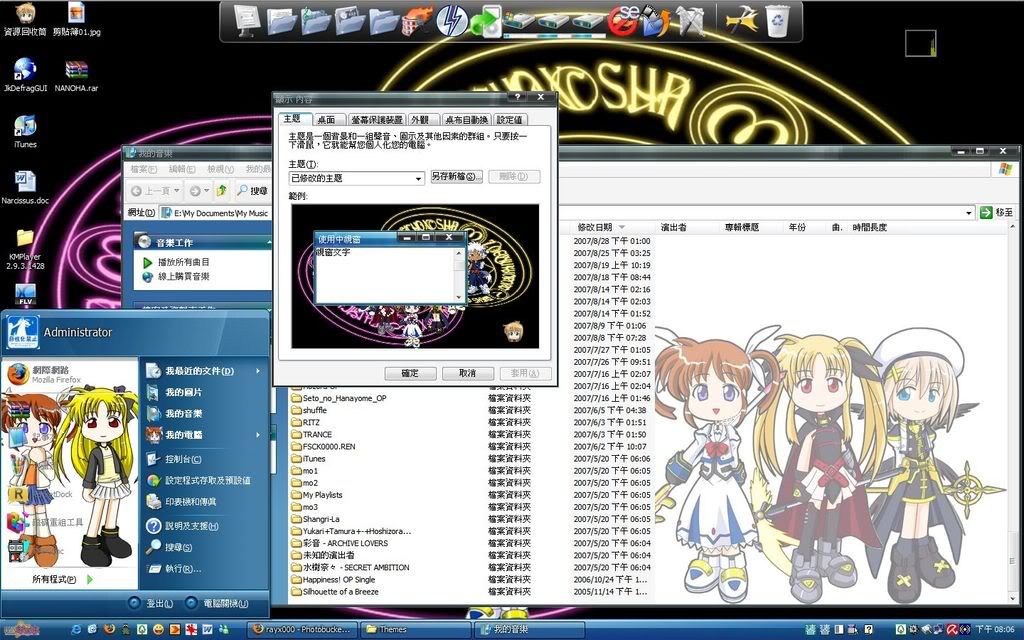The width and height of the screenshot is (1024, 640).
Task: Open 控制台 in the Start menu
Action: 183,459
